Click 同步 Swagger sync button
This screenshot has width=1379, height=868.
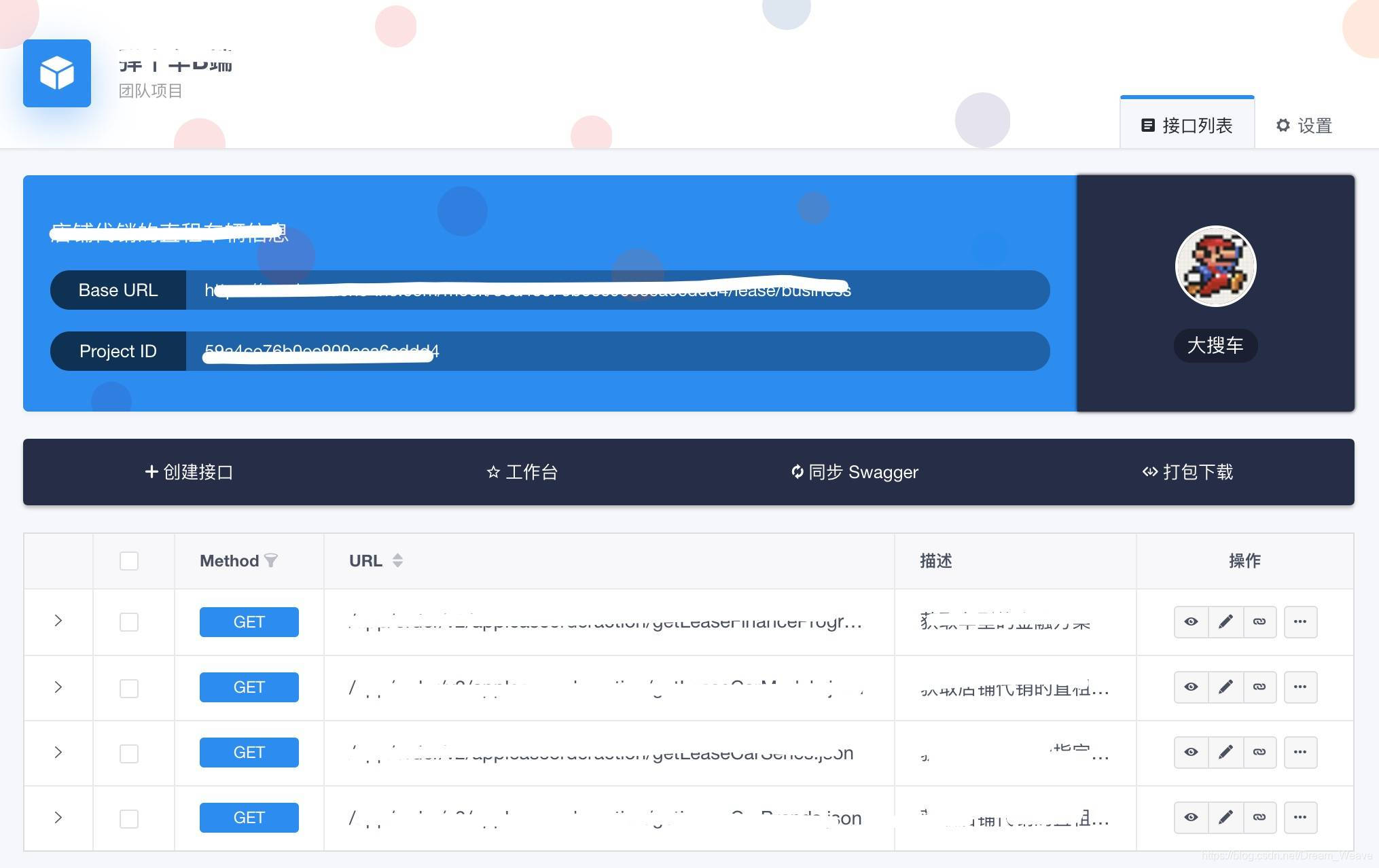coord(854,472)
